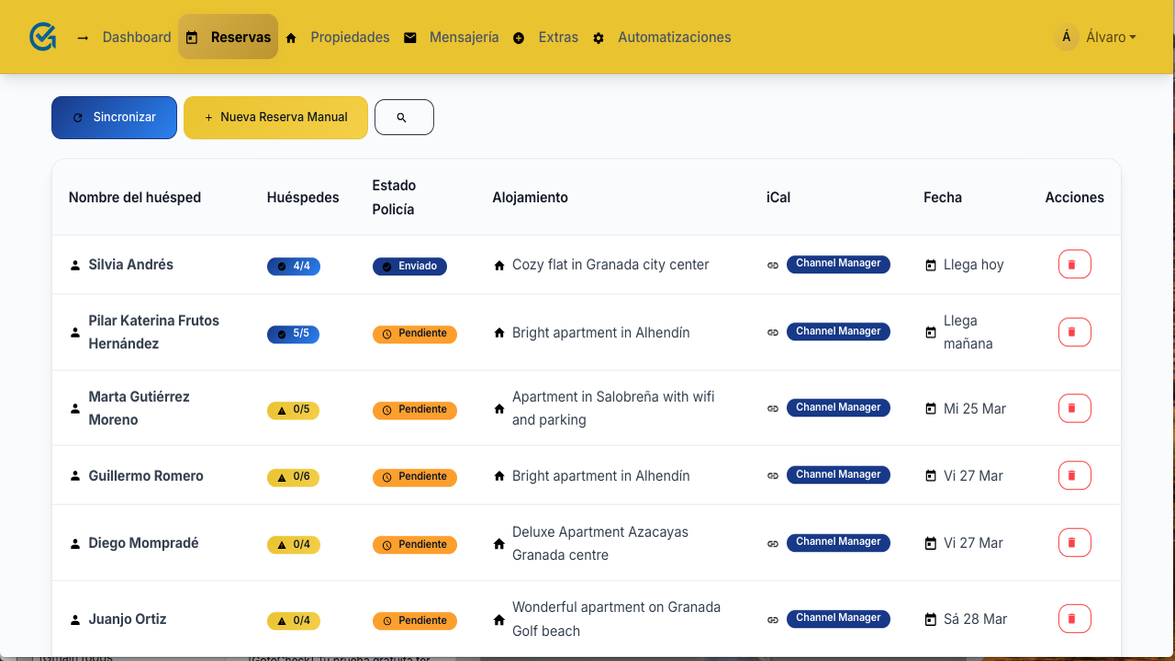The image size is (1175, 661).
Task: Switch to the Dashboard tab
Action: coord(137,37)
